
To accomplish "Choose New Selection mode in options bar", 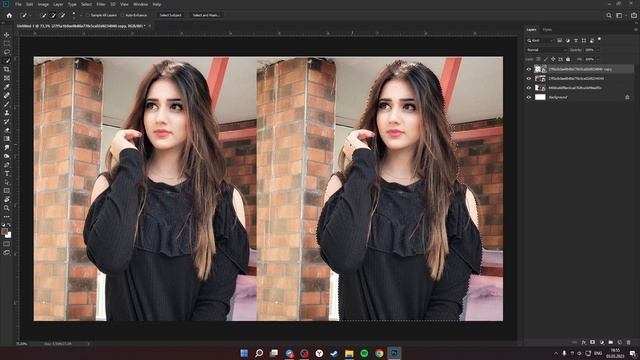I will (44, 15).
